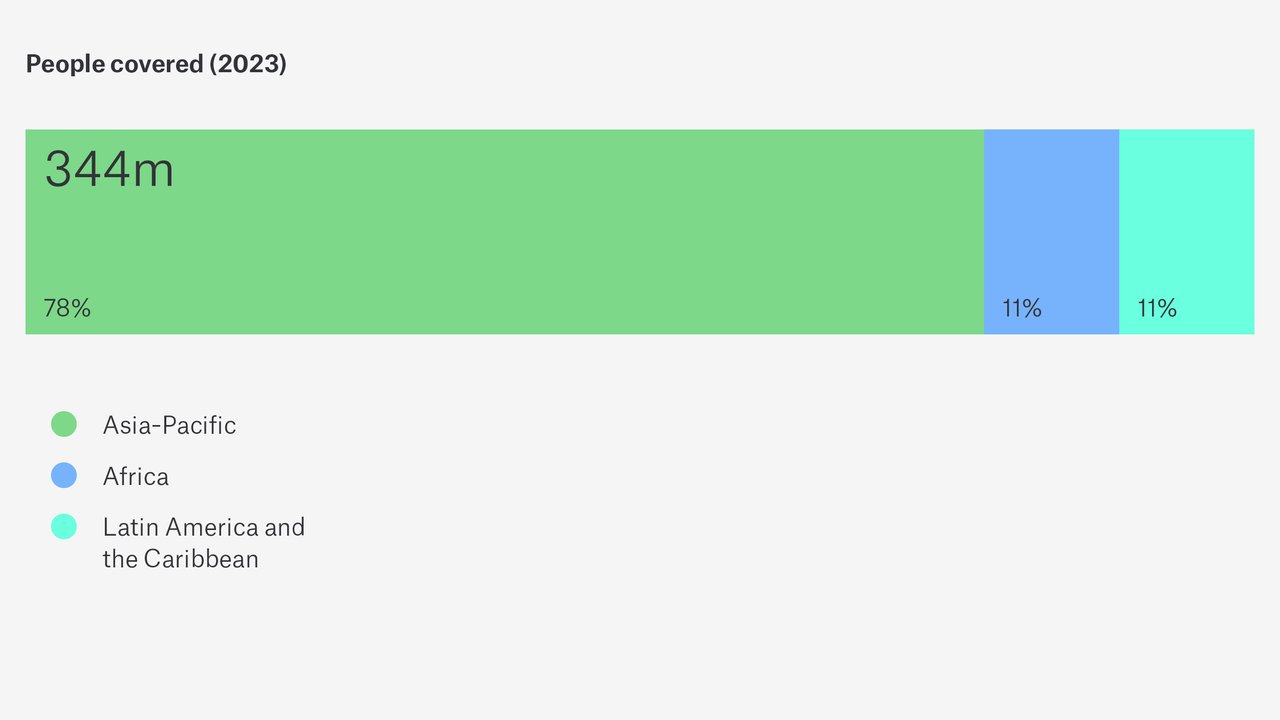
Task: Click the Africa legend label
Action: click(x=136, y=476)
